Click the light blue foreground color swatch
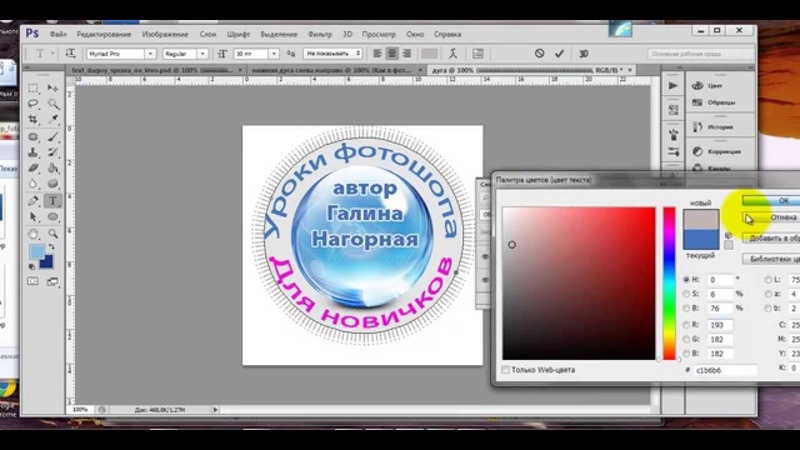The height and width of the screenshot is (450, 800). coord(37,252)
